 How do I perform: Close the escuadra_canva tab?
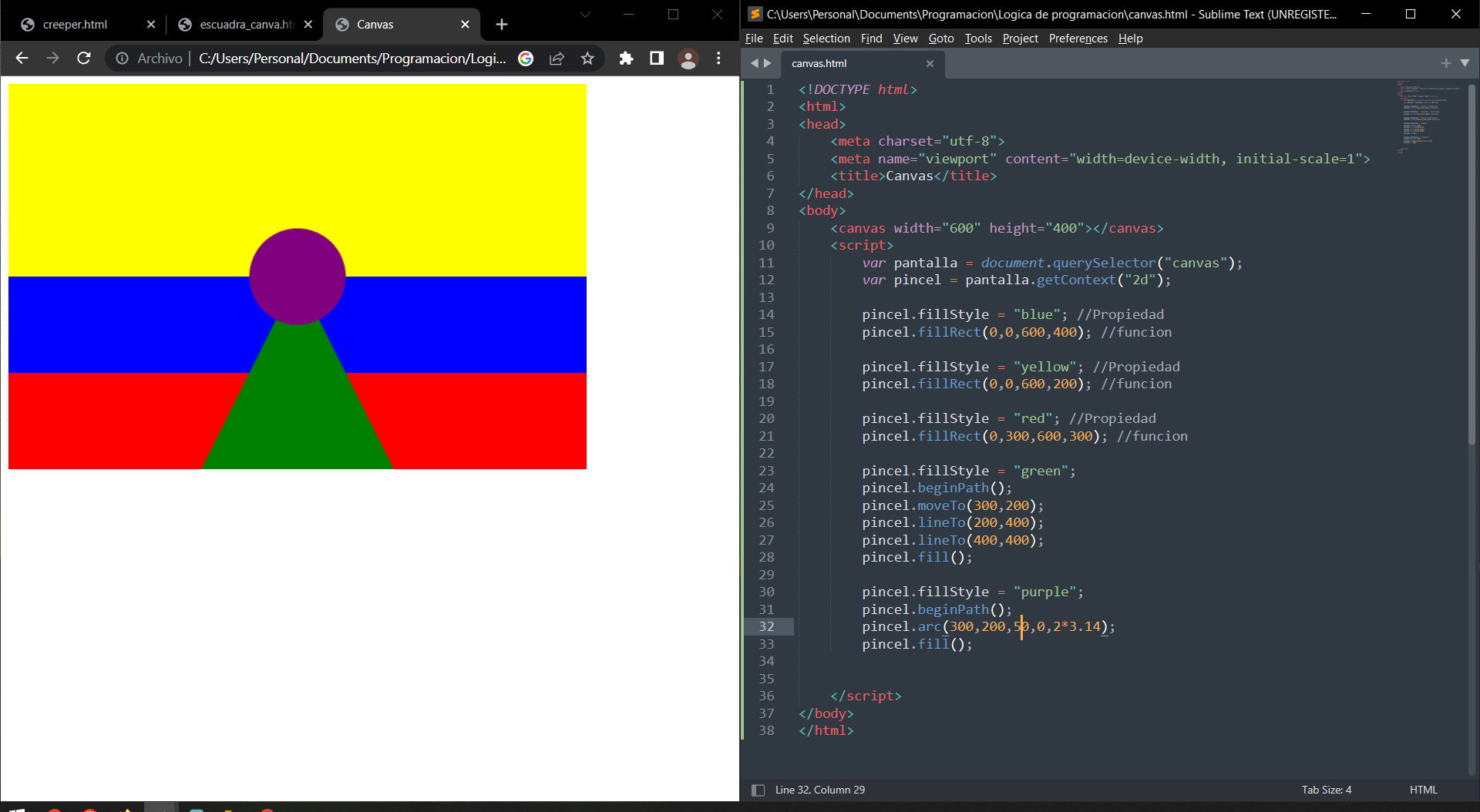click(x=308, y=25)
